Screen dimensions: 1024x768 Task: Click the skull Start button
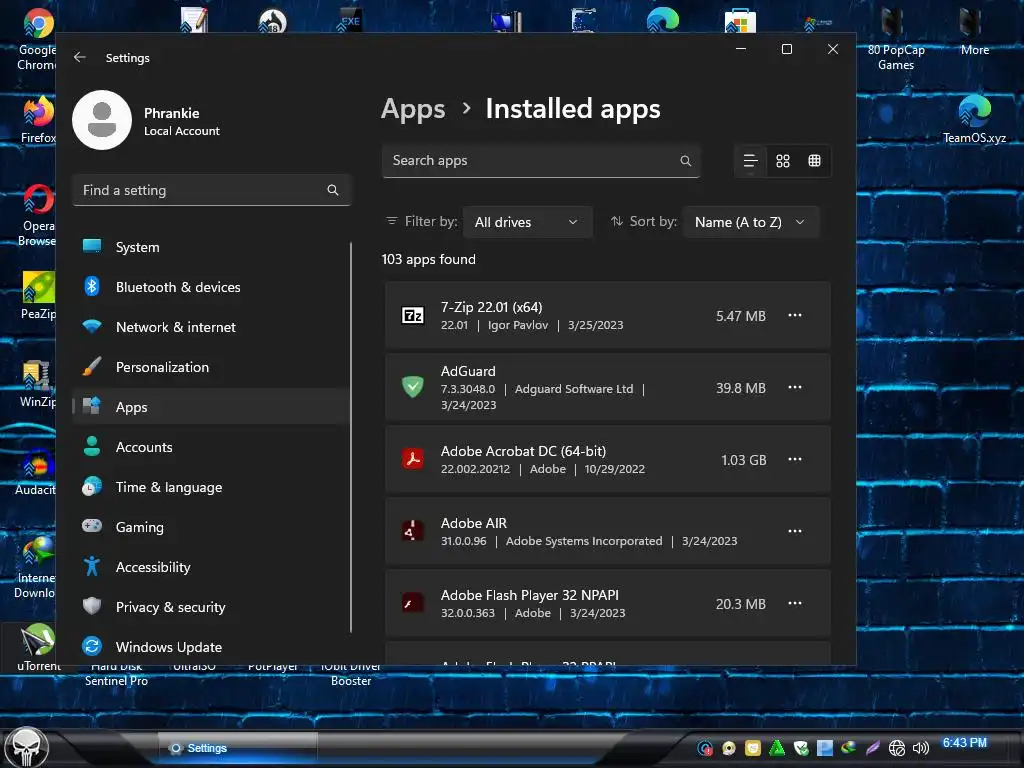click(26, 747)
